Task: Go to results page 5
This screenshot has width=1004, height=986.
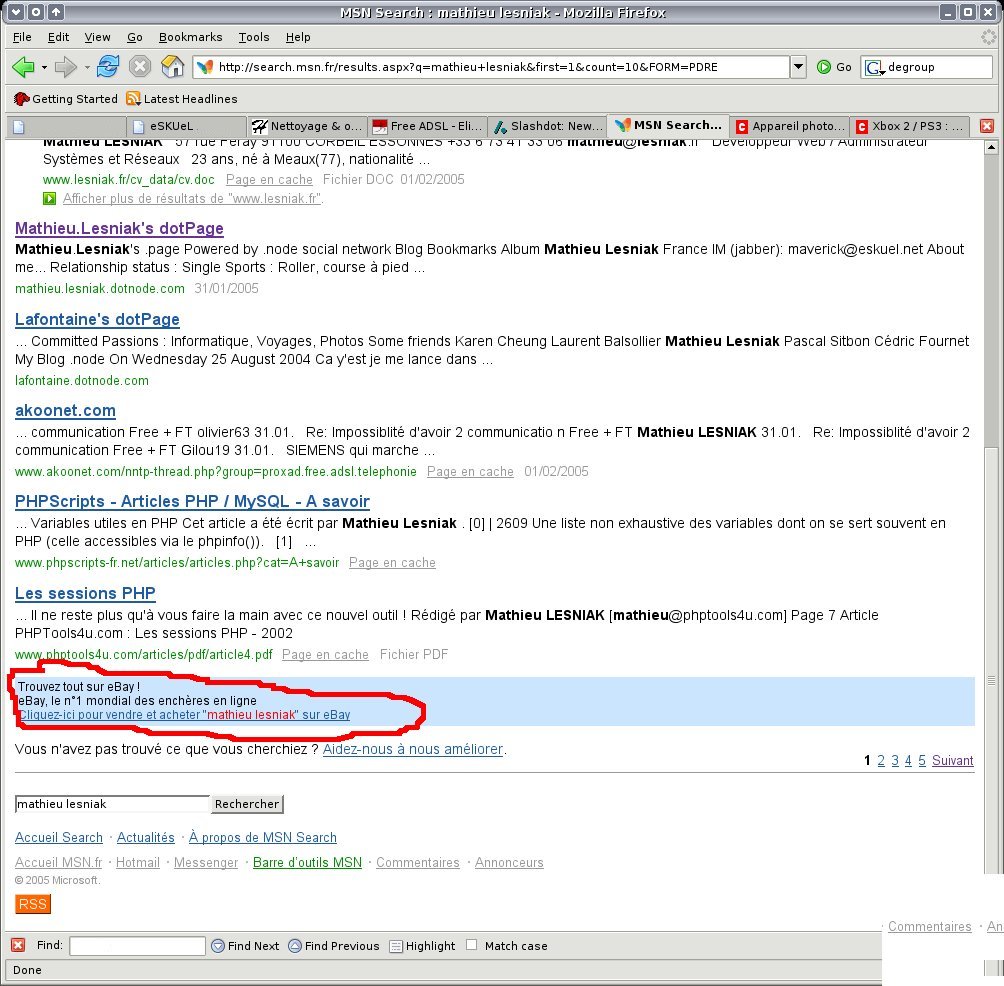Action: click(922, 761)
